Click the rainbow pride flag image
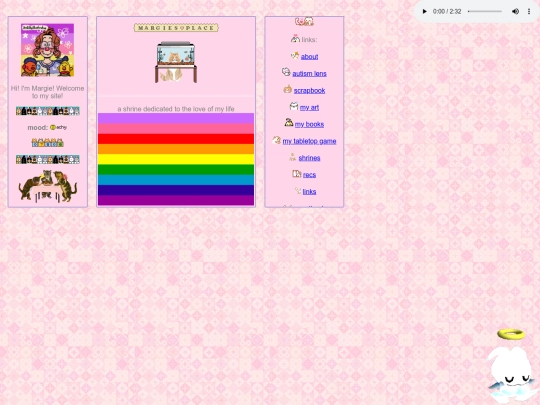Image resolution: width=540 pixels, height=405 pixels. point(176,159)
